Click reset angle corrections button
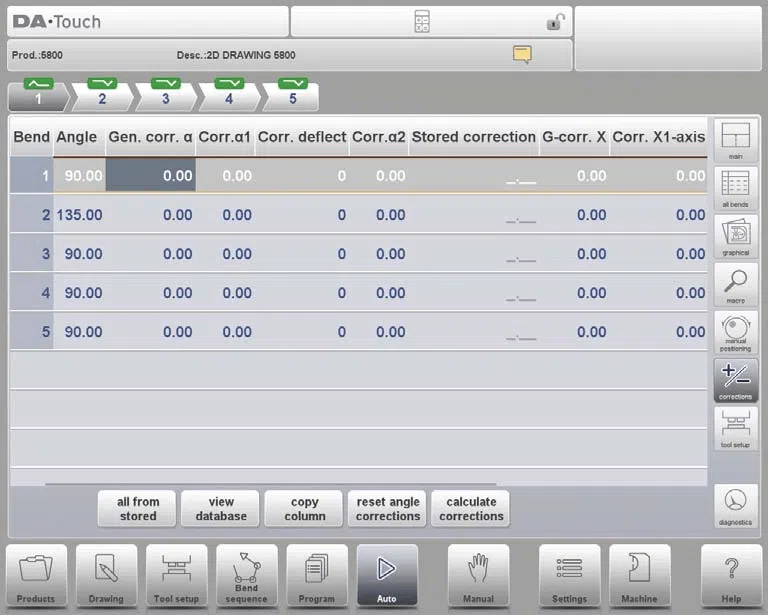 387,509
